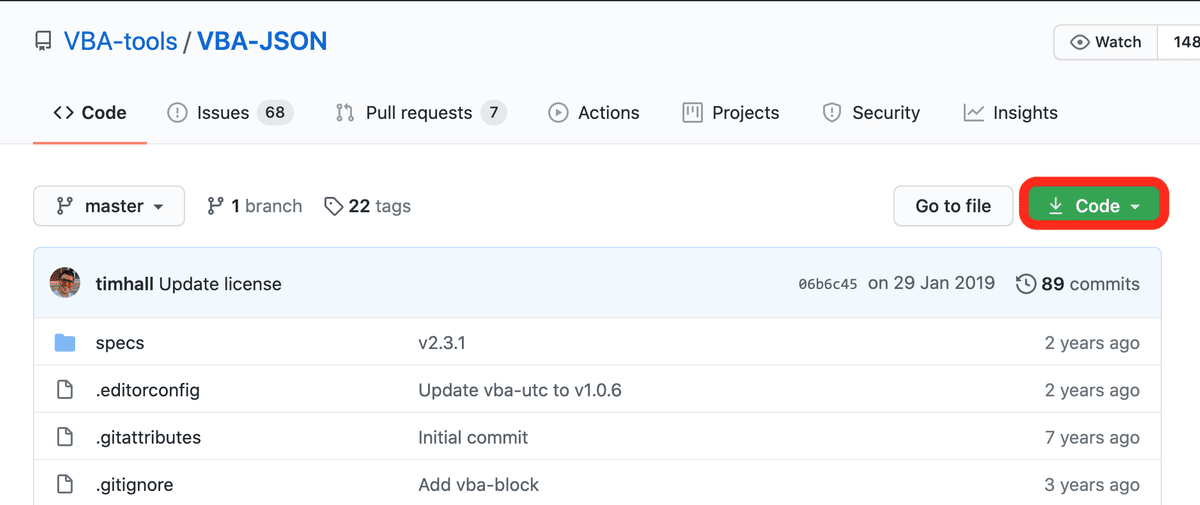
Task: Click the tags icon
Action: point(334,206)
